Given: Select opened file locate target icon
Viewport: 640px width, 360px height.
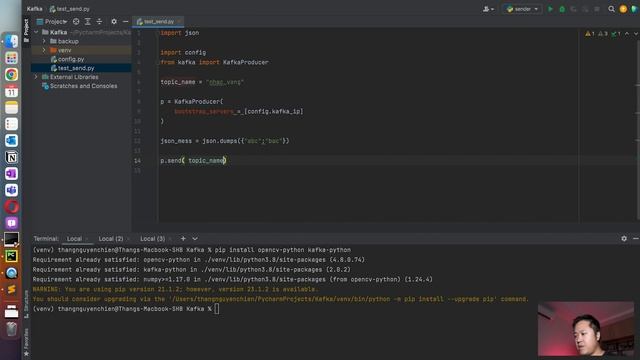Looking at the screenshot, I should point(76,22).
